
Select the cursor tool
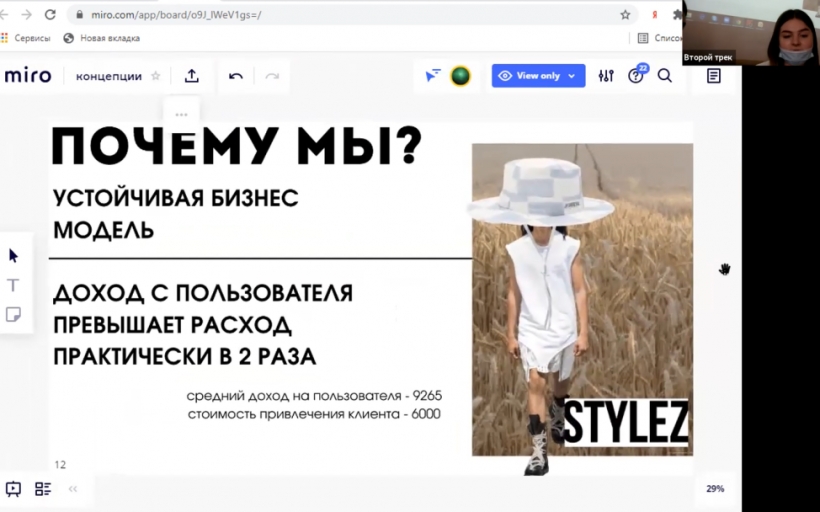click(x=14, y=256)
